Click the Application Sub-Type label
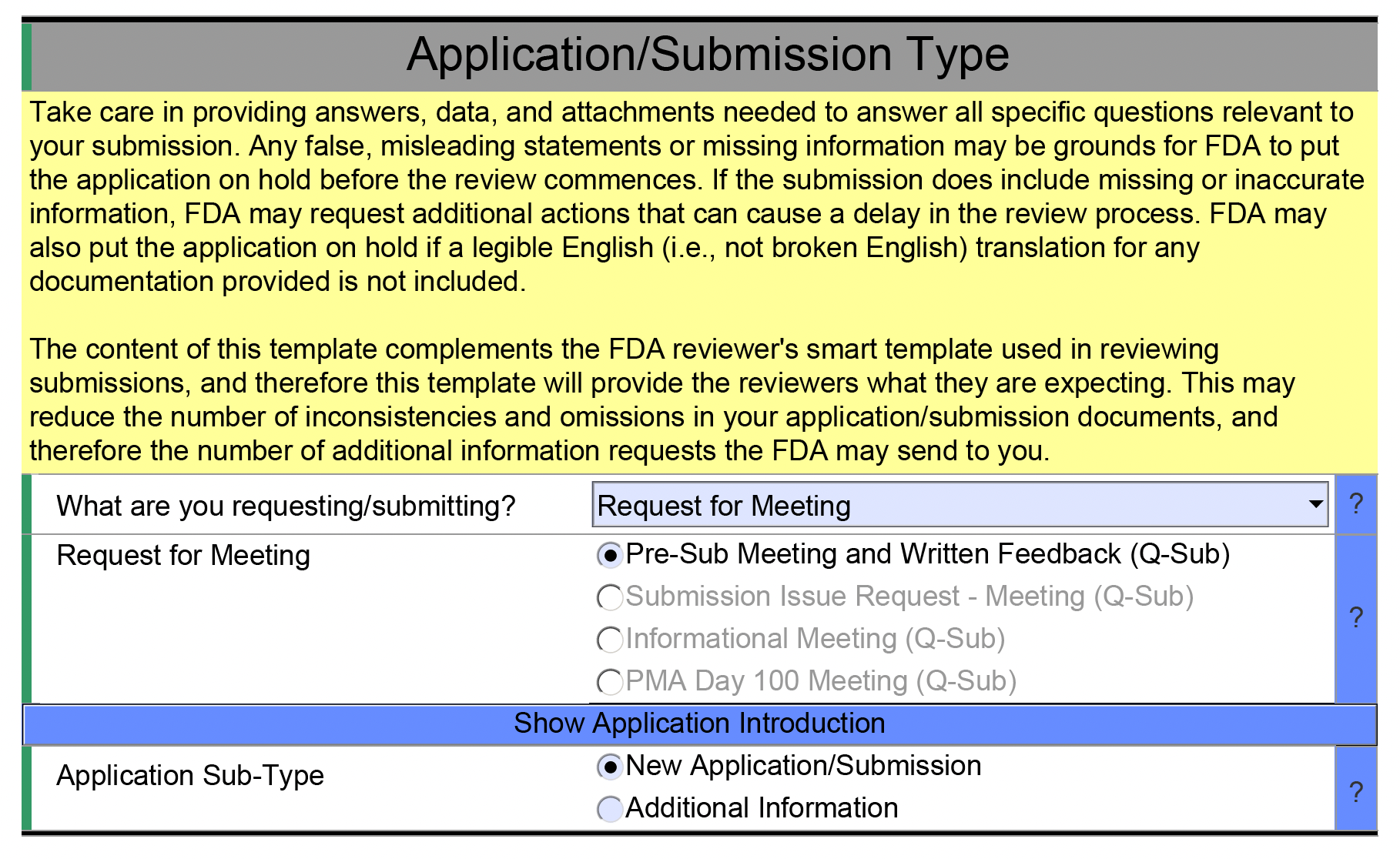Viewport: 1400px width, 859px height. pos(190,775)
